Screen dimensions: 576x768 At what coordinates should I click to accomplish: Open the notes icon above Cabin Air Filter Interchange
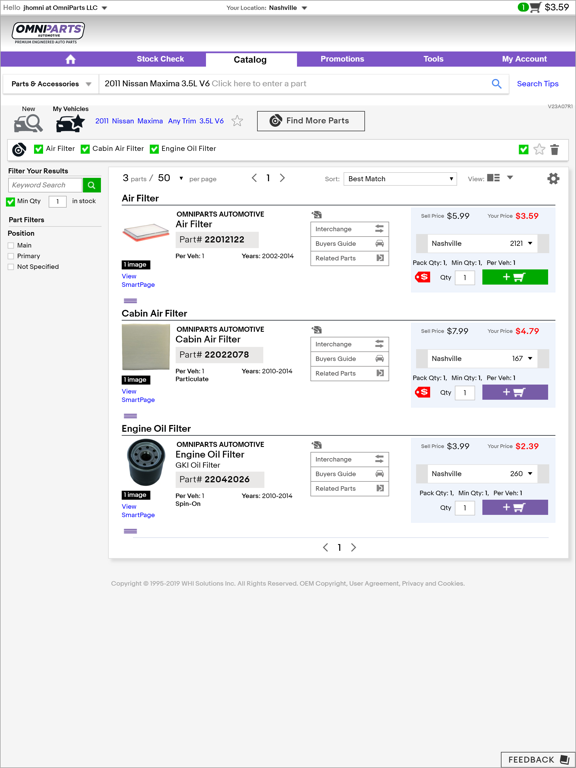click(x=316, y=330)
